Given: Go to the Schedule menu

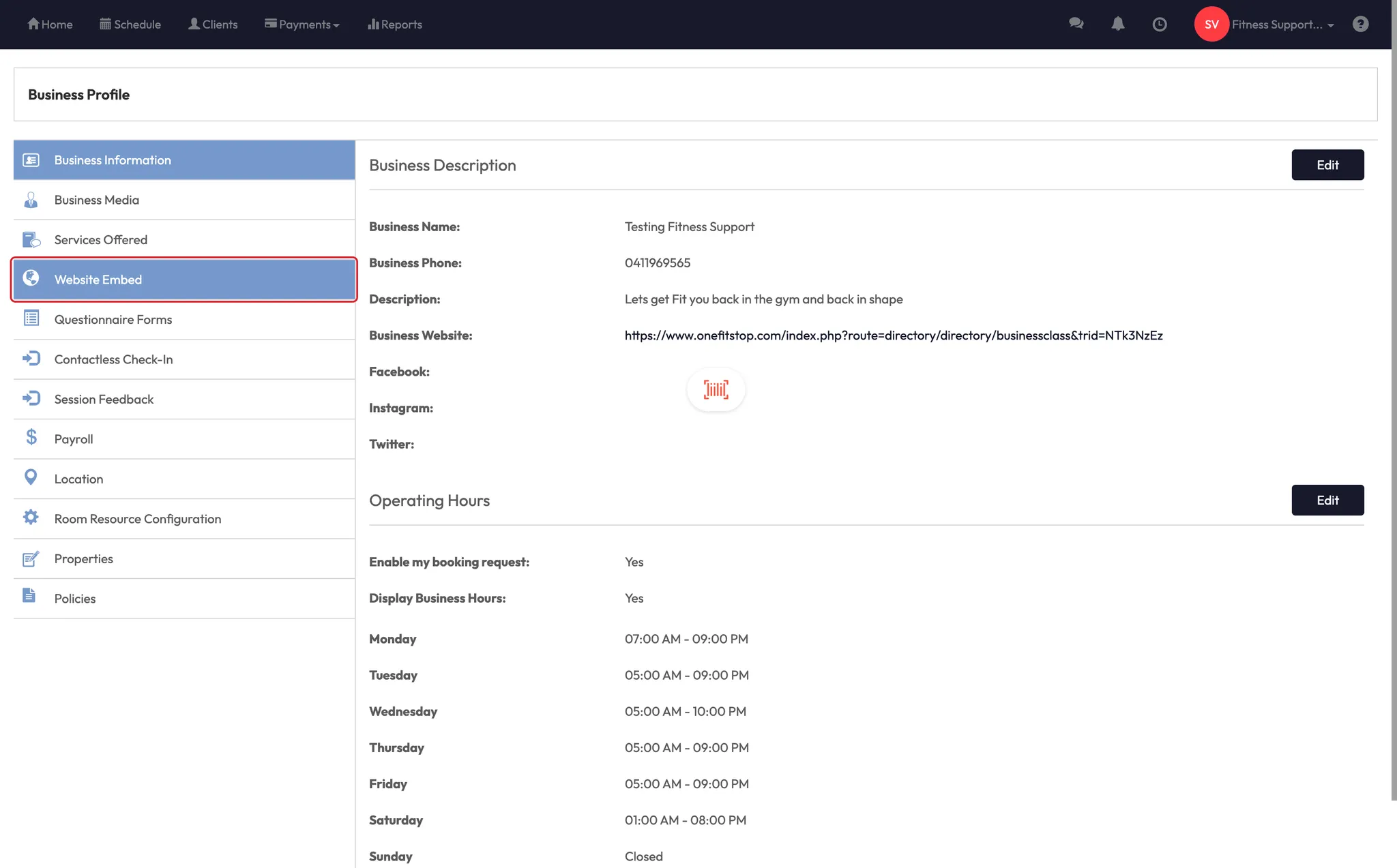Looking at the screenshot, I should [130, 25].
